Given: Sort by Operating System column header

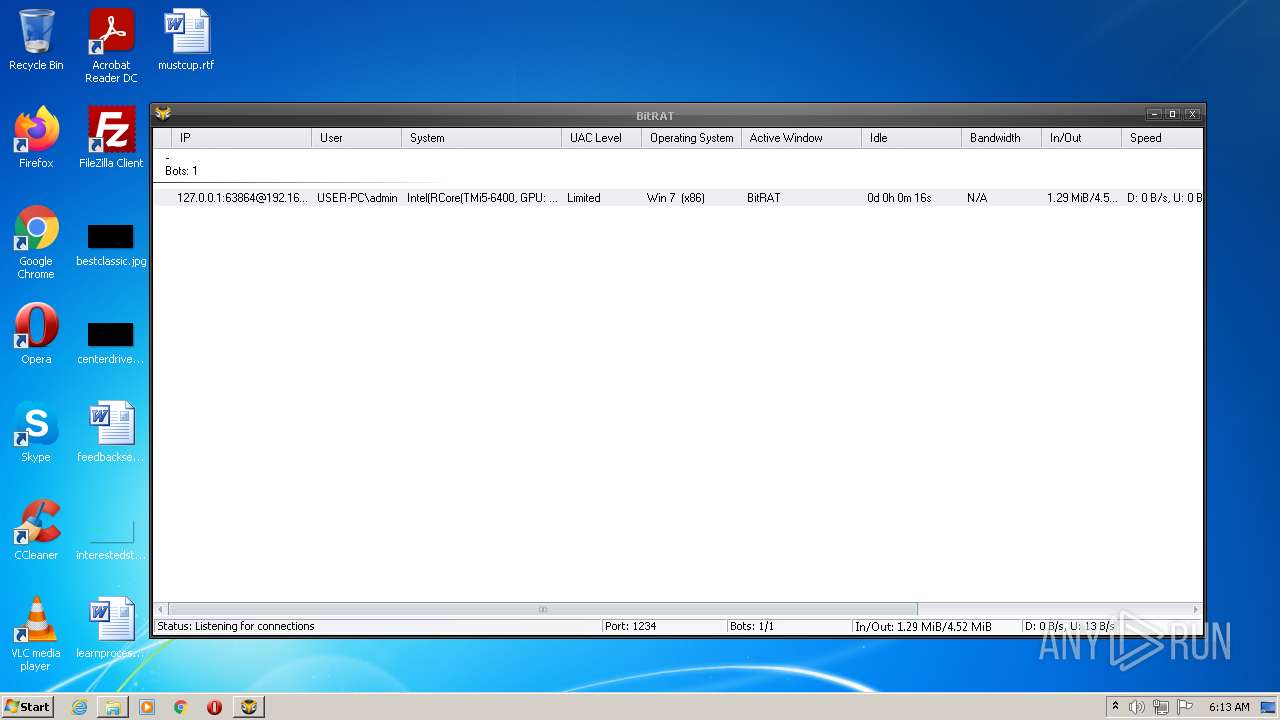Looking at the screenshot, I should 691,138.
